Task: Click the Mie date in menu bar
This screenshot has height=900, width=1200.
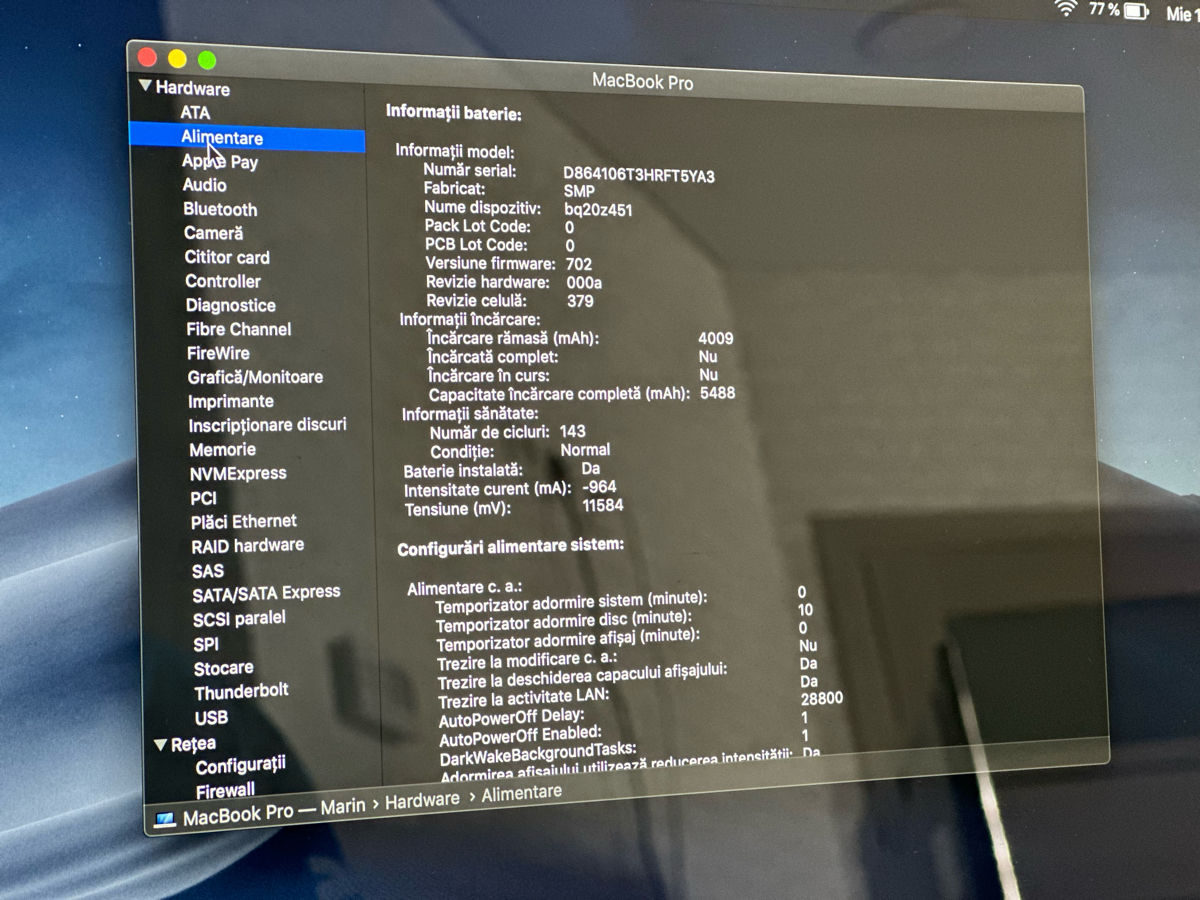Action: click(1180, 14)
